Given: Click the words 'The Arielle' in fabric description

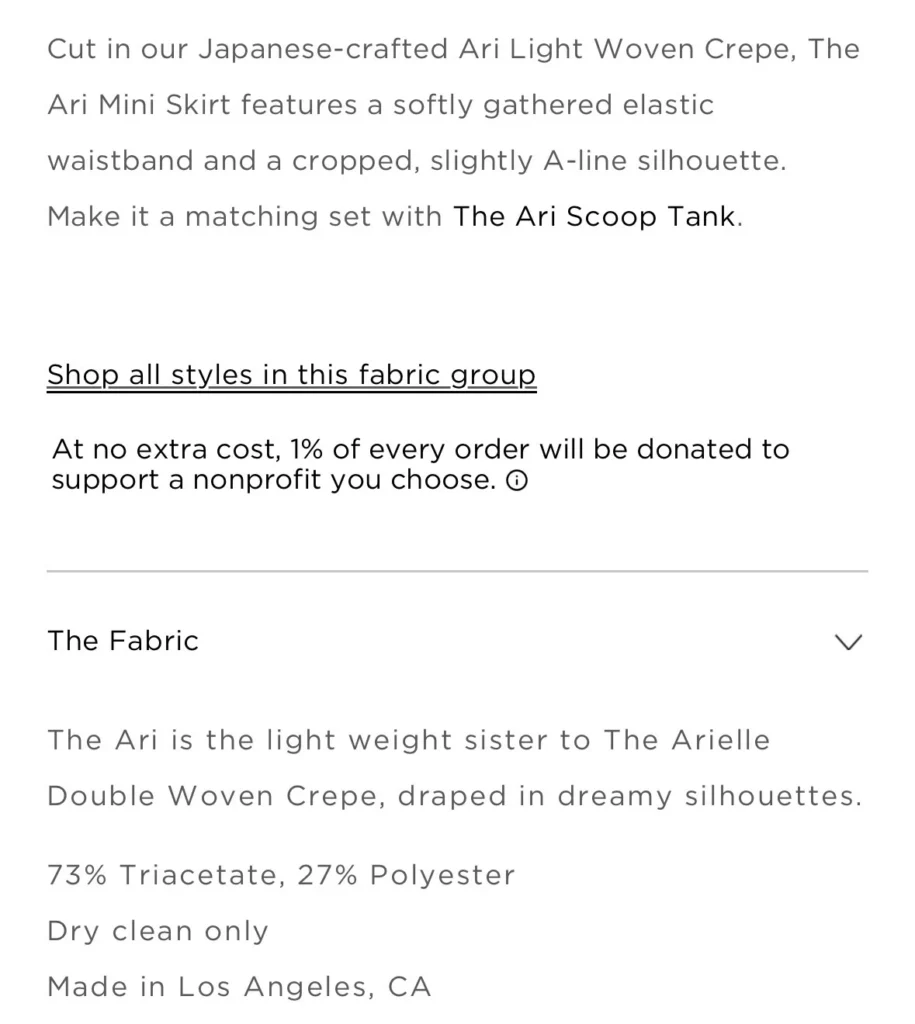Looking at the screenshot, I should pos(687,741).
